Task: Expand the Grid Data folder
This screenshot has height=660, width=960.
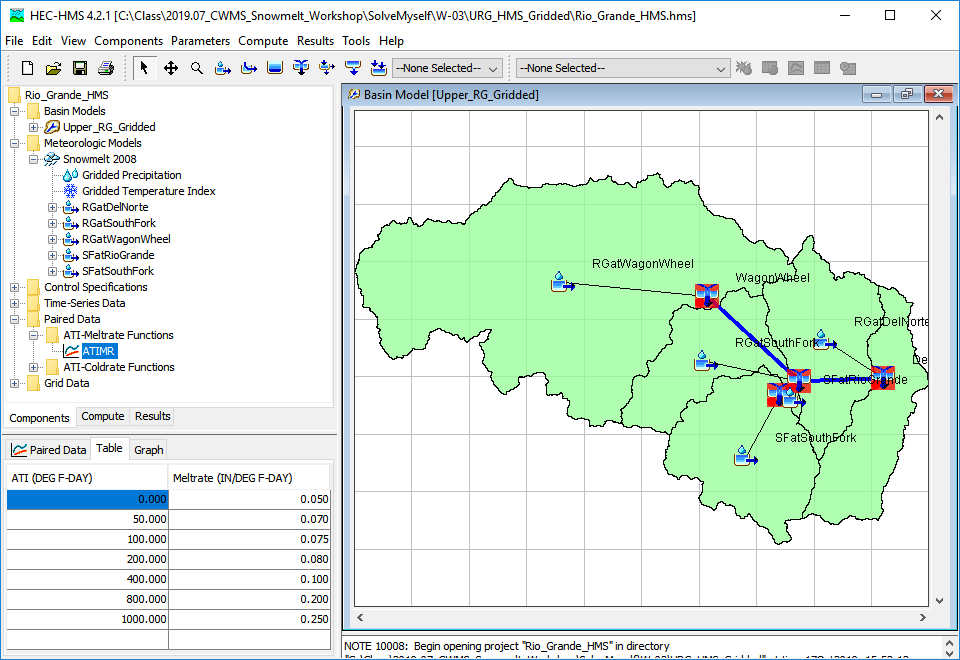Action: (x=15, y=383)
